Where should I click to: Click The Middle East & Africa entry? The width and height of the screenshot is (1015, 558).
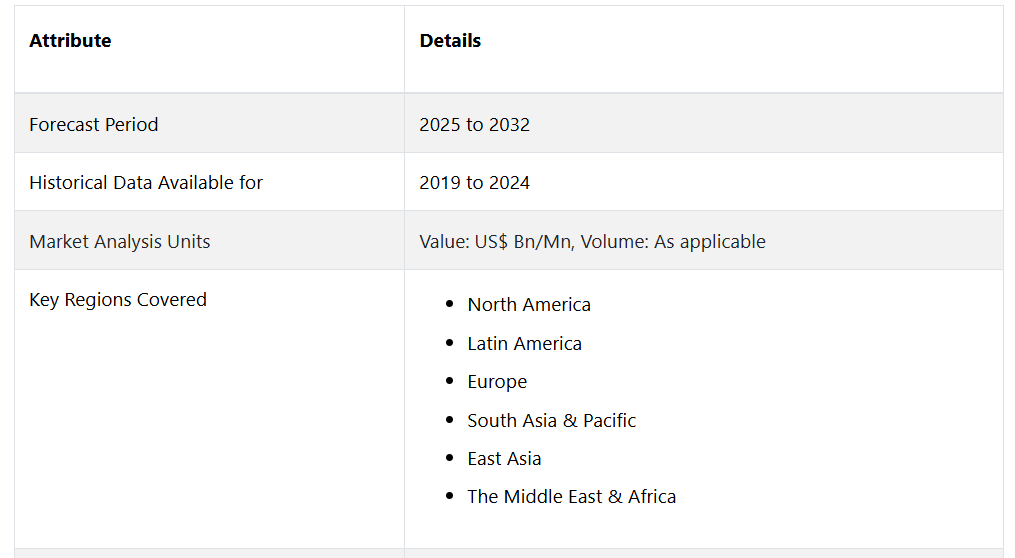click(571, 497)
